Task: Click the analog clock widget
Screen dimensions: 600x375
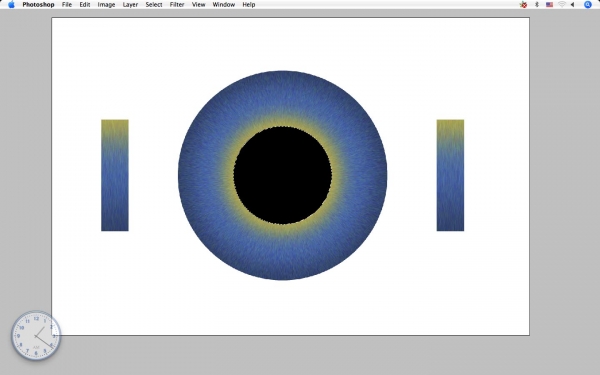Action: pos(36,336)
